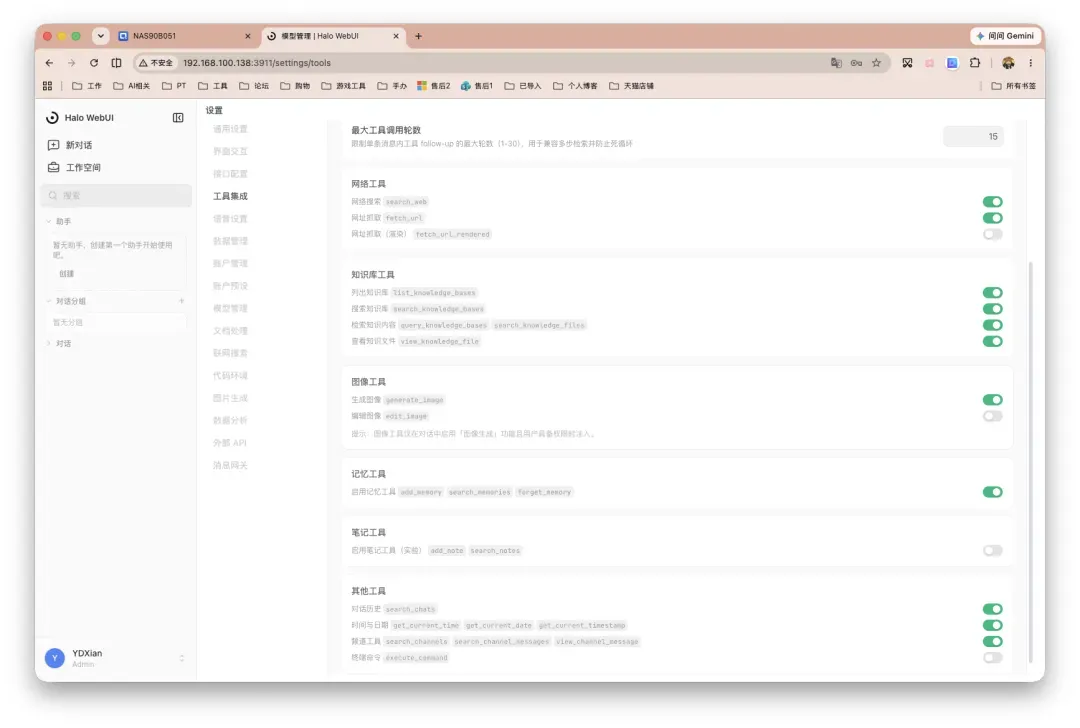Click the YDXian user avatar
The width and height of the screenshot is (1080, 728).
[54, 658]
